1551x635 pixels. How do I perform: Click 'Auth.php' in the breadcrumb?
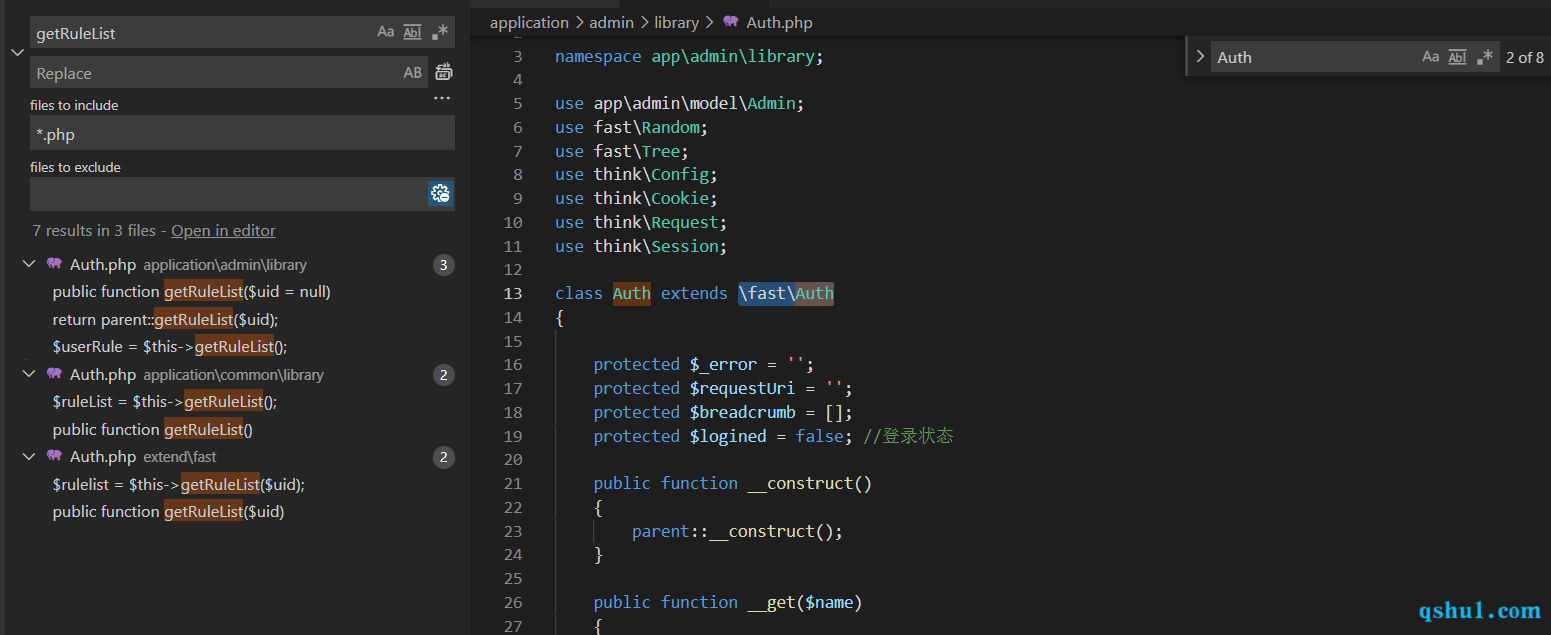[x=779, y=22]
